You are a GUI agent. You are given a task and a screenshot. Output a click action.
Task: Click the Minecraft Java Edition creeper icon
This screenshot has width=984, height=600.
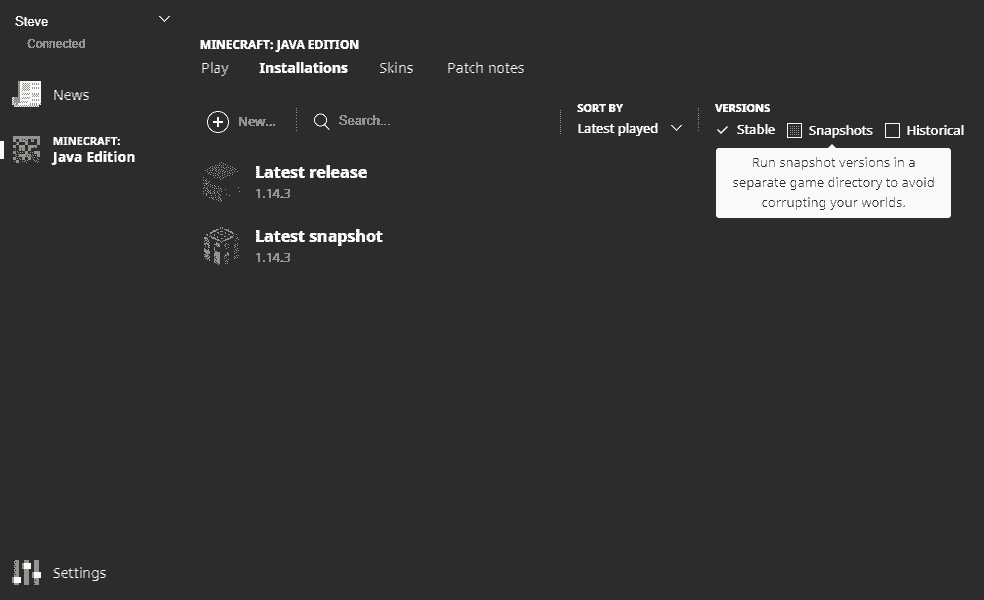[26, 149]
